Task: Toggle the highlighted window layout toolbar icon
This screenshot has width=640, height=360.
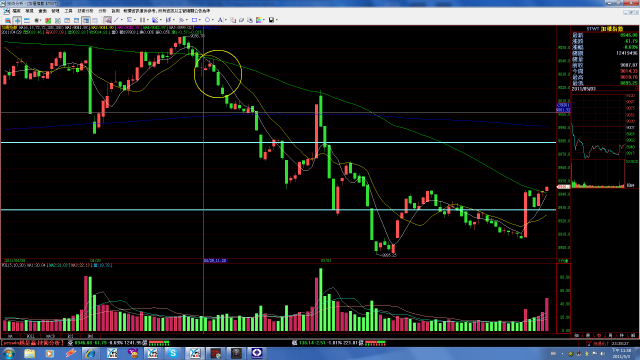Action: 86,20
